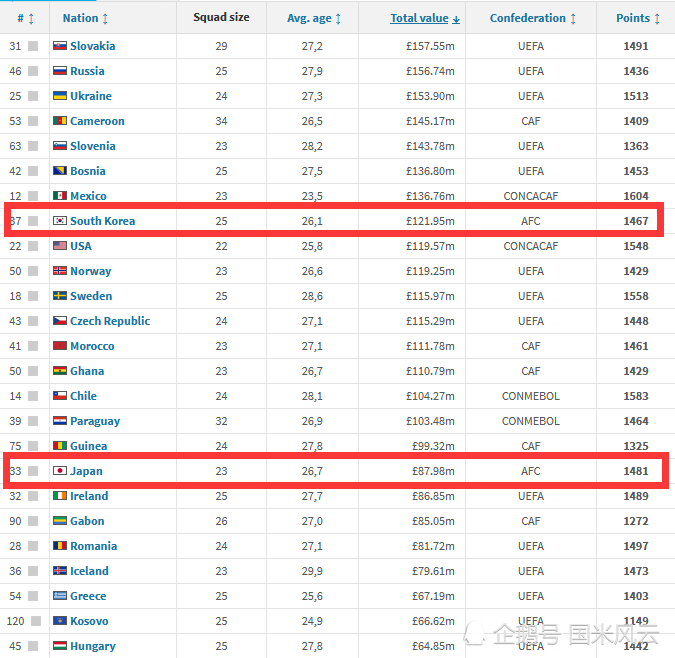The image size is (675, 658).
Task: Click the Iceland flag icon
Action: tap(60, 570)
